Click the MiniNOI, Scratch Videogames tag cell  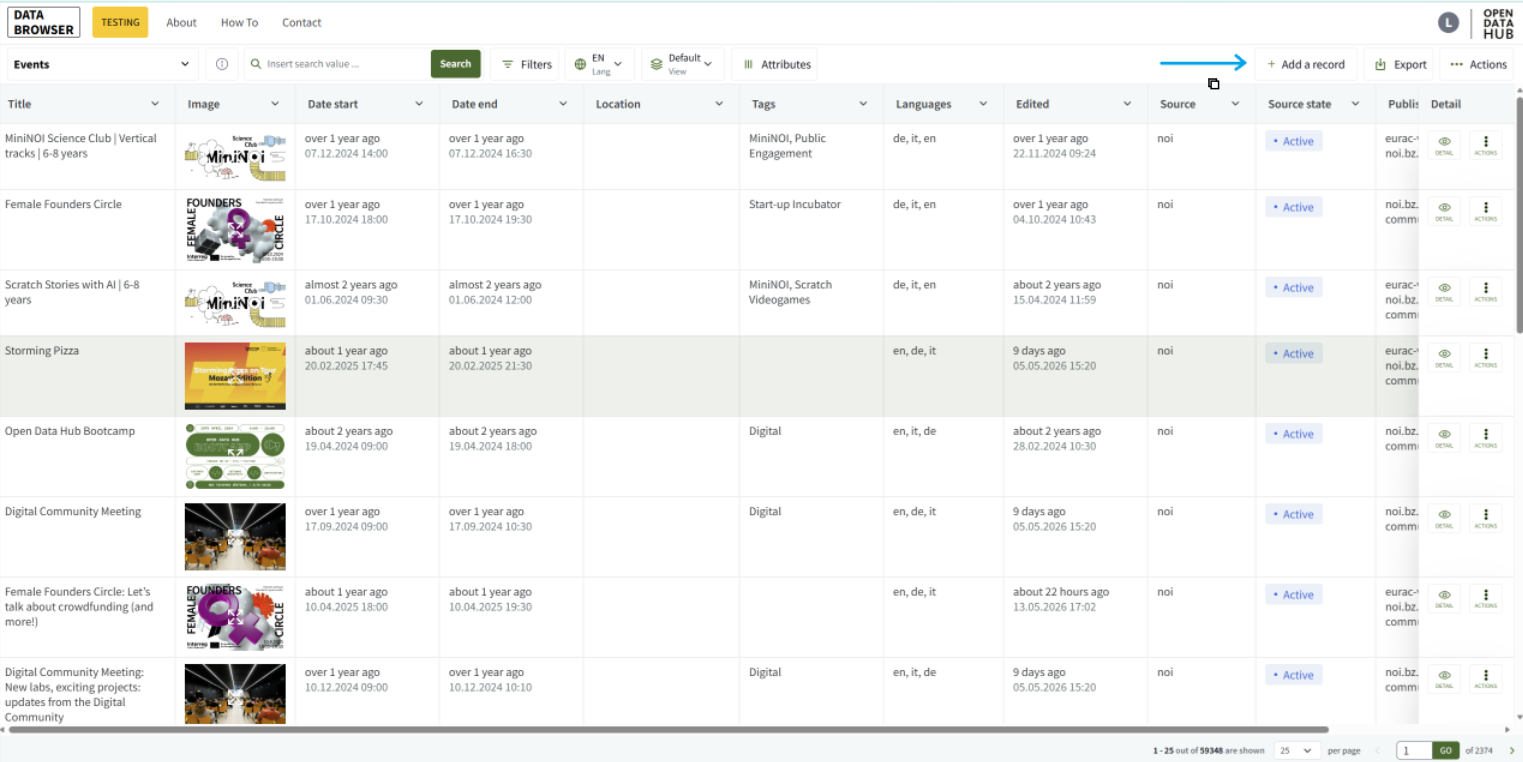[x=812, y=302]
